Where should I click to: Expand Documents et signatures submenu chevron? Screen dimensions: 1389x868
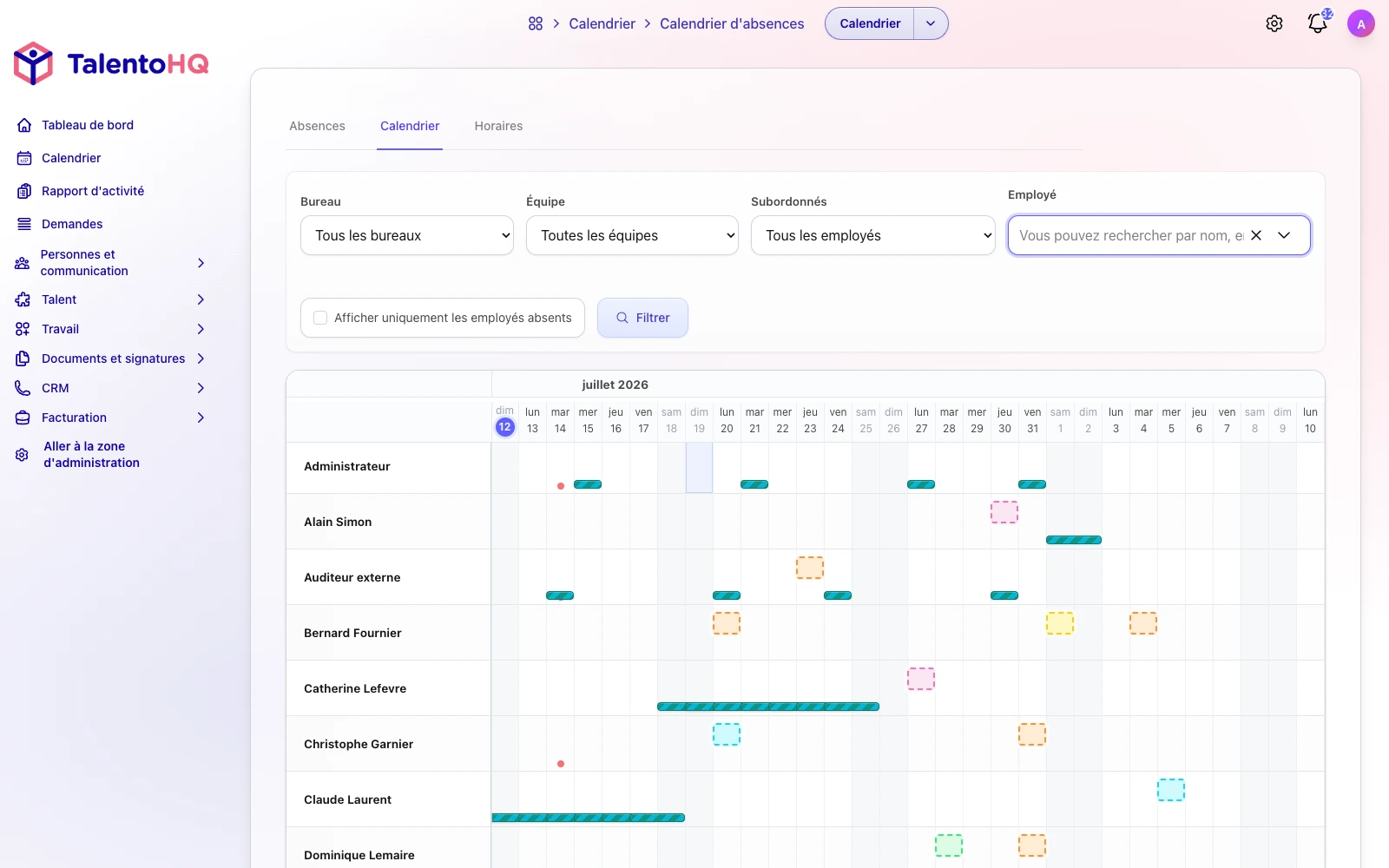point(201,358)
